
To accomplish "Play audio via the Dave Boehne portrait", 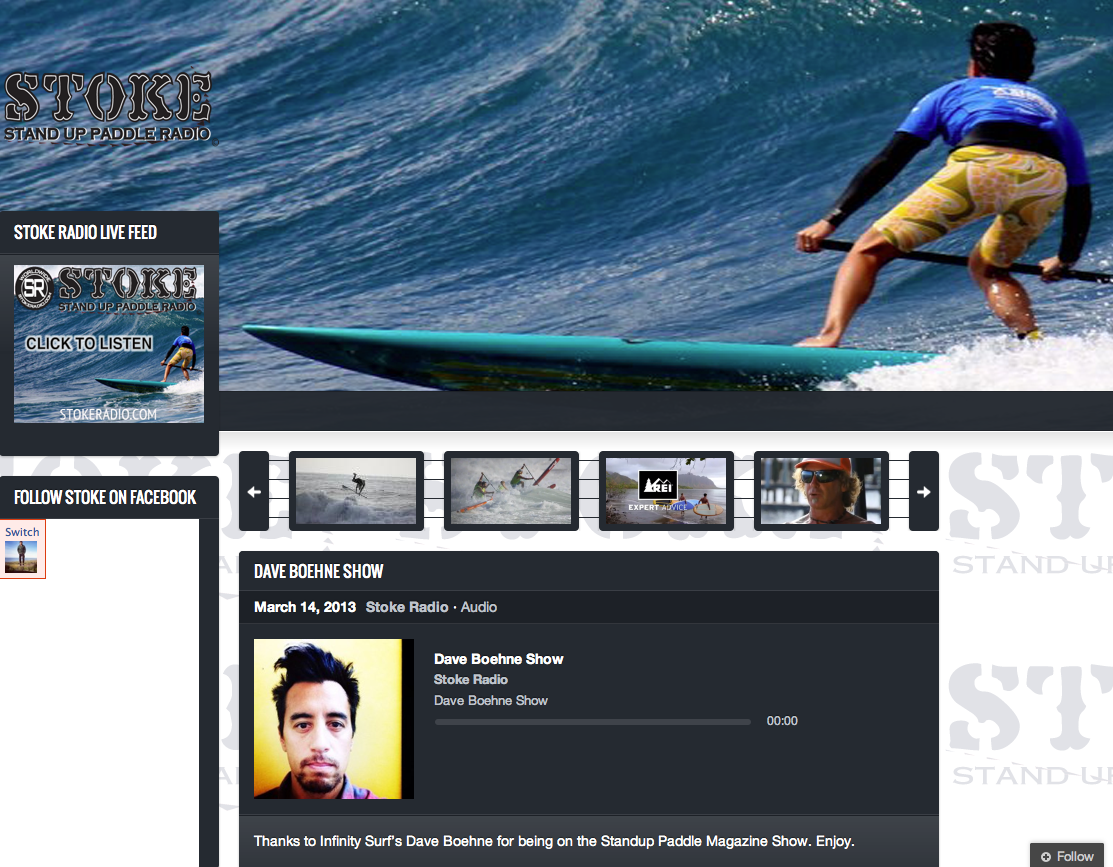I will point(334,719).
